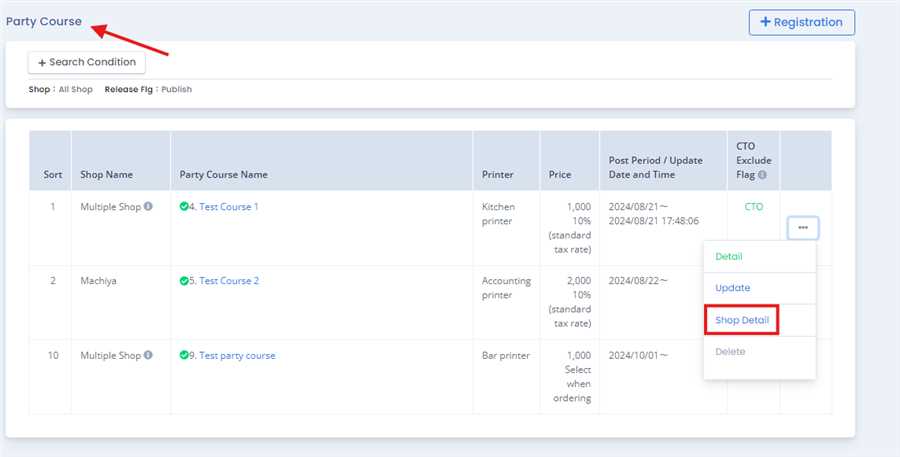Viewport: 900px width, 457px height.
Task: Open the Test Course 2 link
Action: [229, 281]
